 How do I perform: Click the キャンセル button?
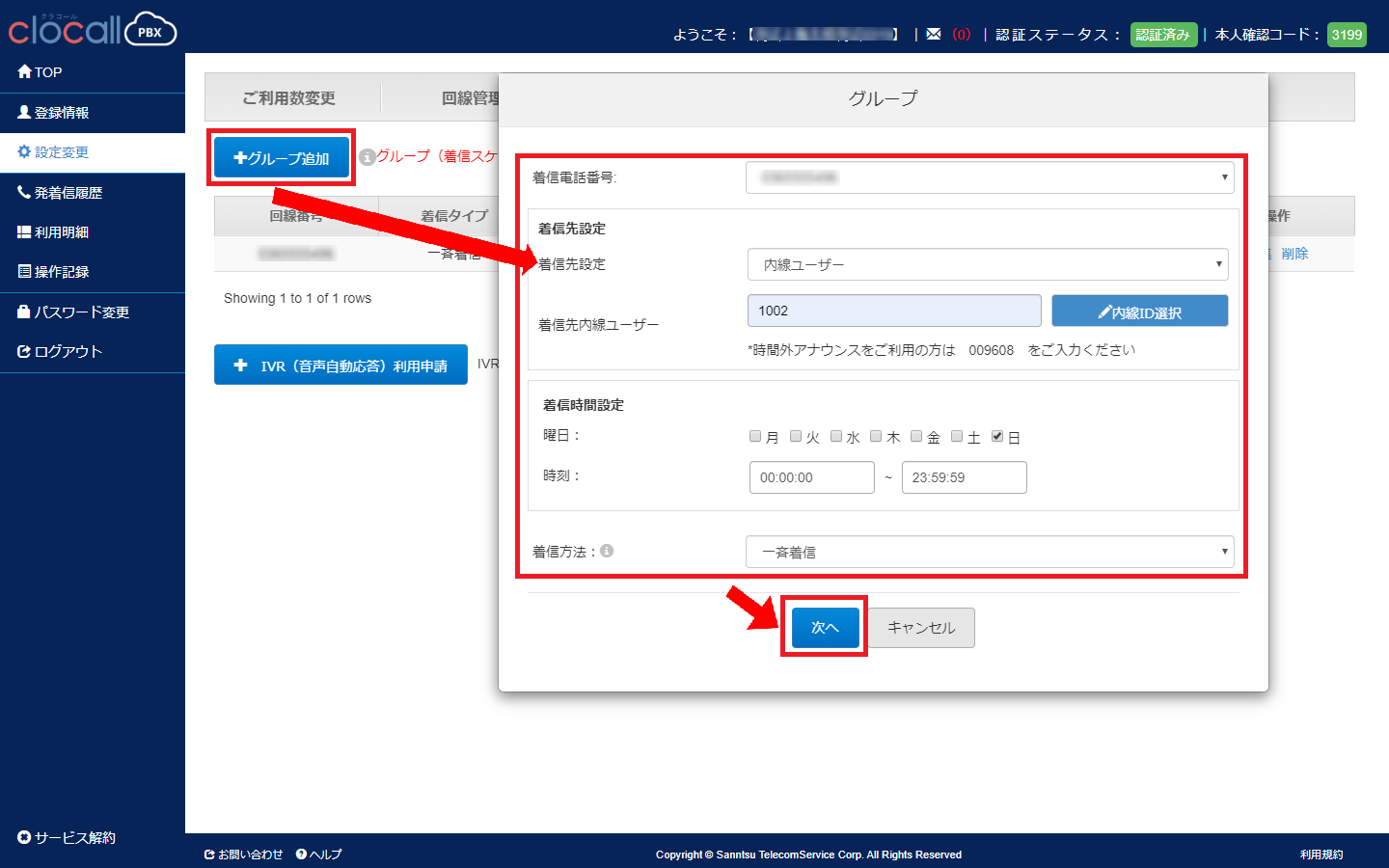click(x=921, y=627)
